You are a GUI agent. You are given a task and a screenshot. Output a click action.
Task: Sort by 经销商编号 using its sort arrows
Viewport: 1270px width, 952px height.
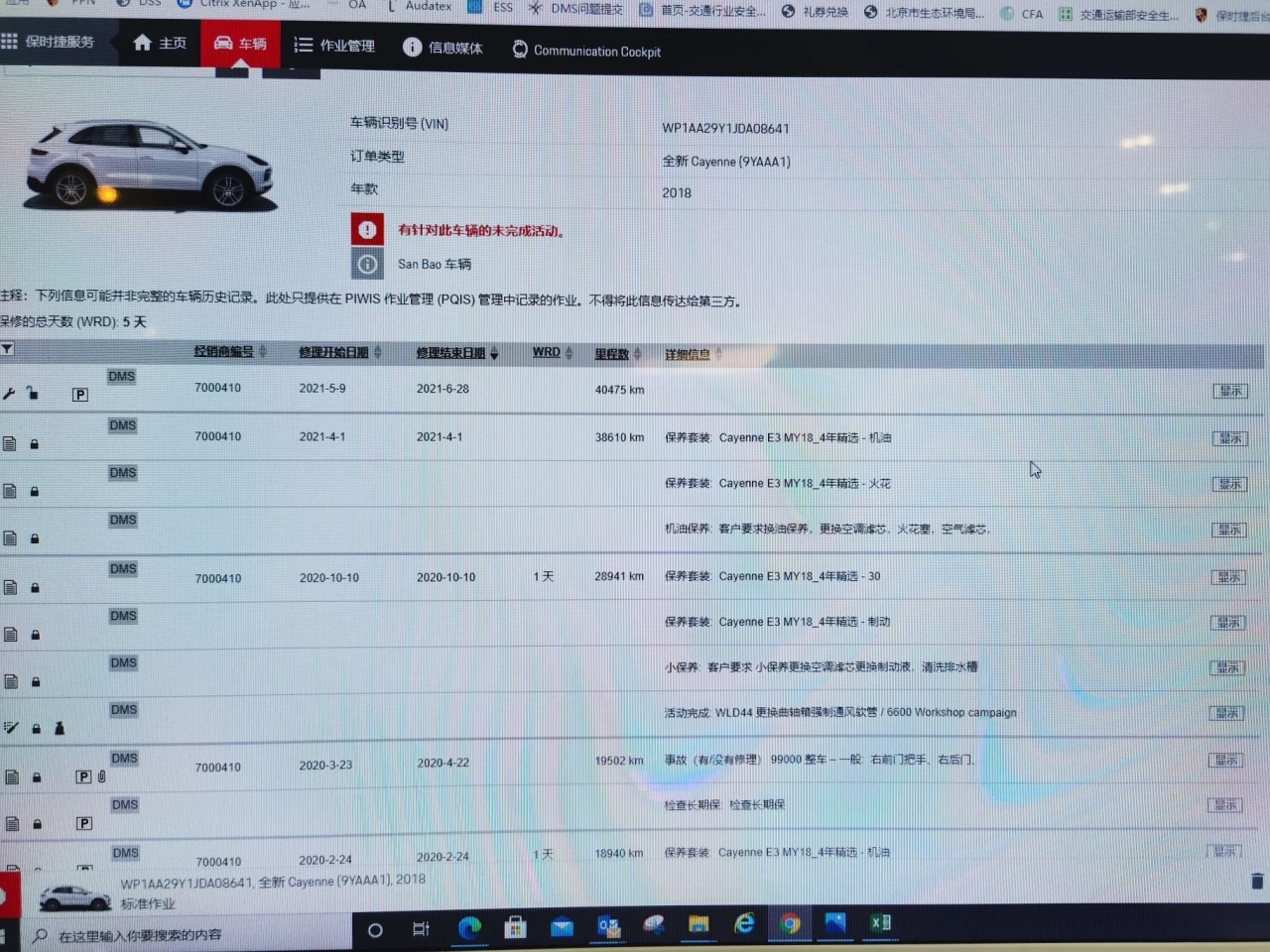(x=263, y=351)
